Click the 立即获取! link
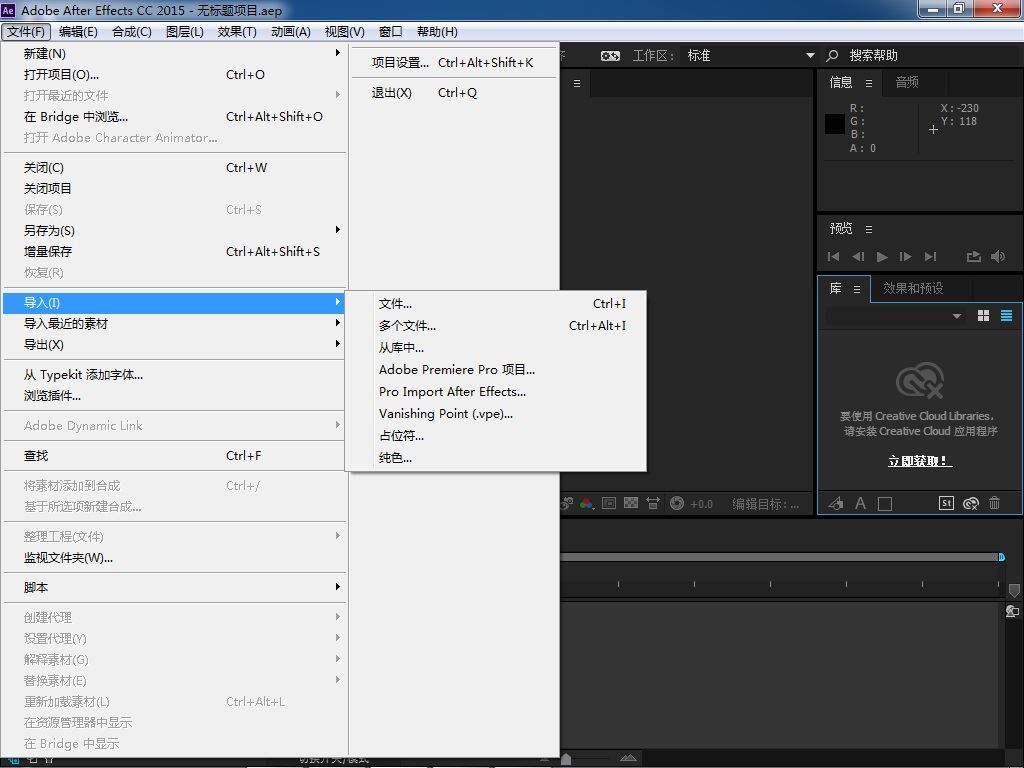The image size is (1024, 768). [920, 461]
